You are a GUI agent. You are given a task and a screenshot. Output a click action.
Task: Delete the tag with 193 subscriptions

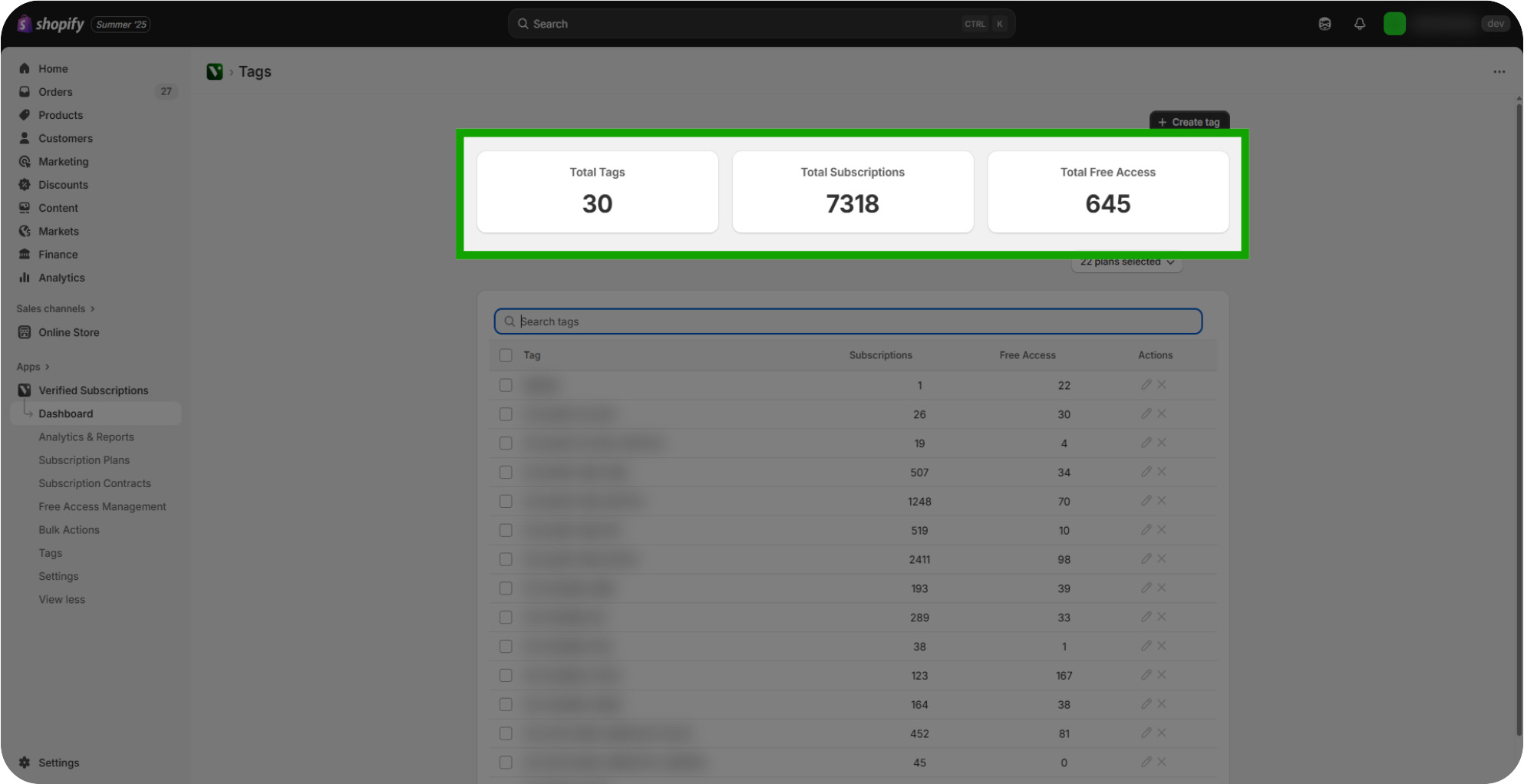click(x=1162, y=588)
